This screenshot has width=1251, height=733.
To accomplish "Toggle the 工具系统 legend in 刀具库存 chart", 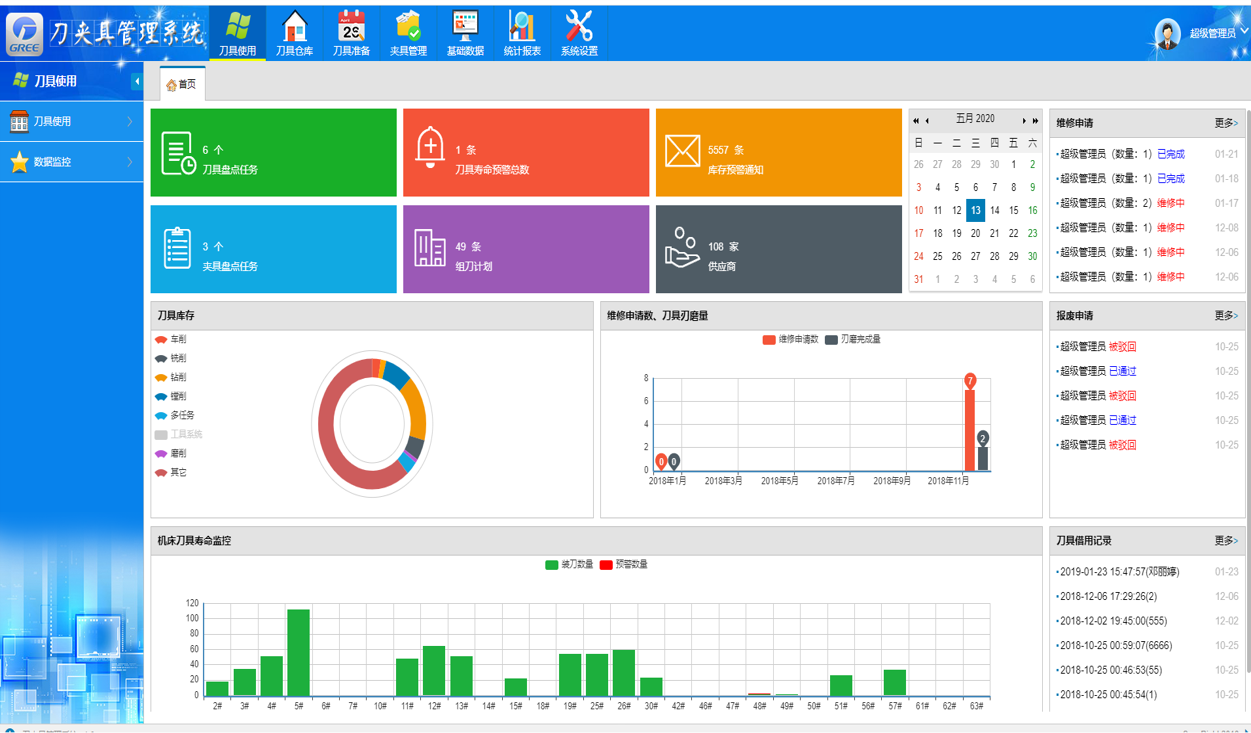I will coord(179,435).
